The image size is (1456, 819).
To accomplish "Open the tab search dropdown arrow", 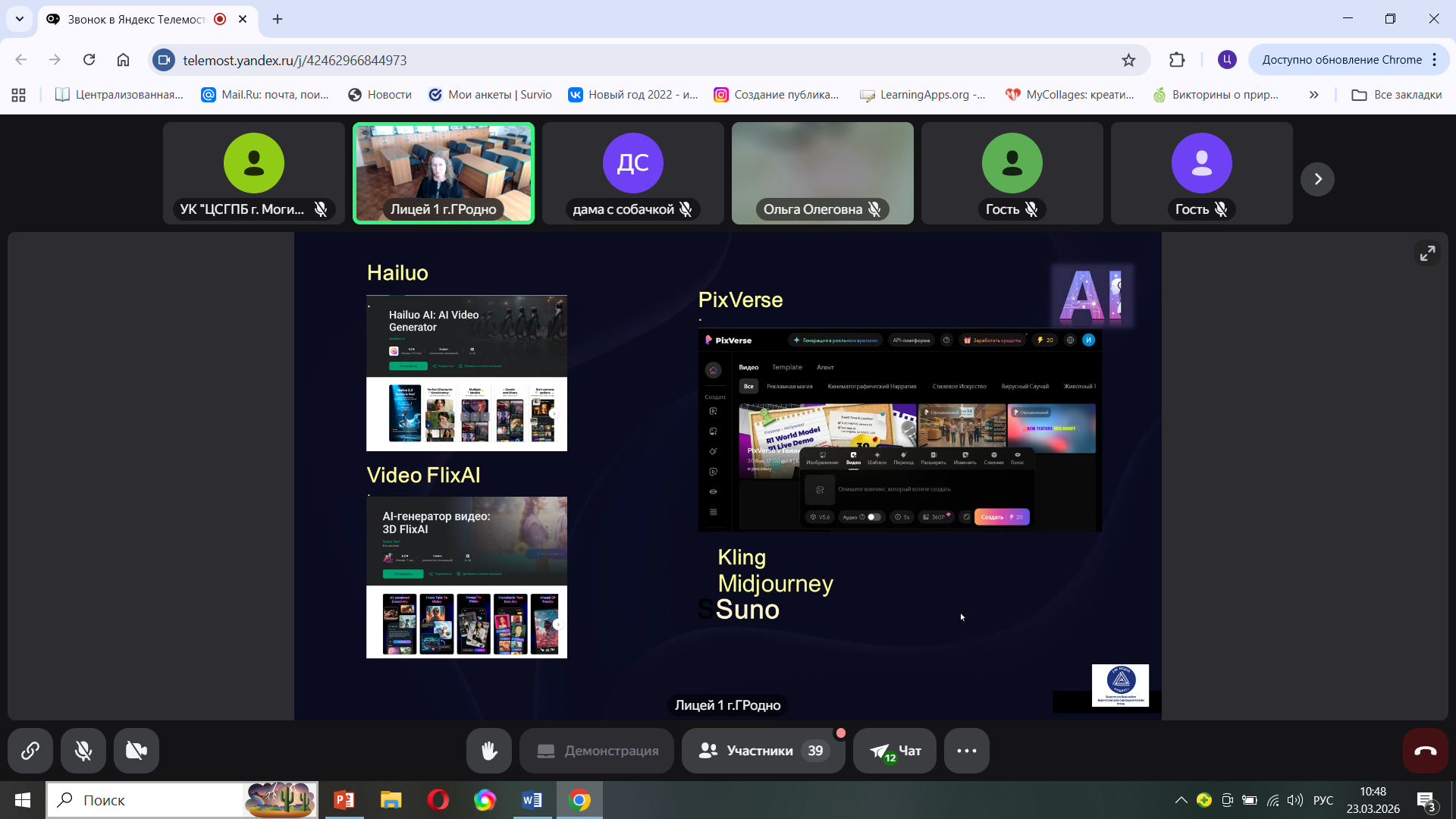I will click(20, 19).
